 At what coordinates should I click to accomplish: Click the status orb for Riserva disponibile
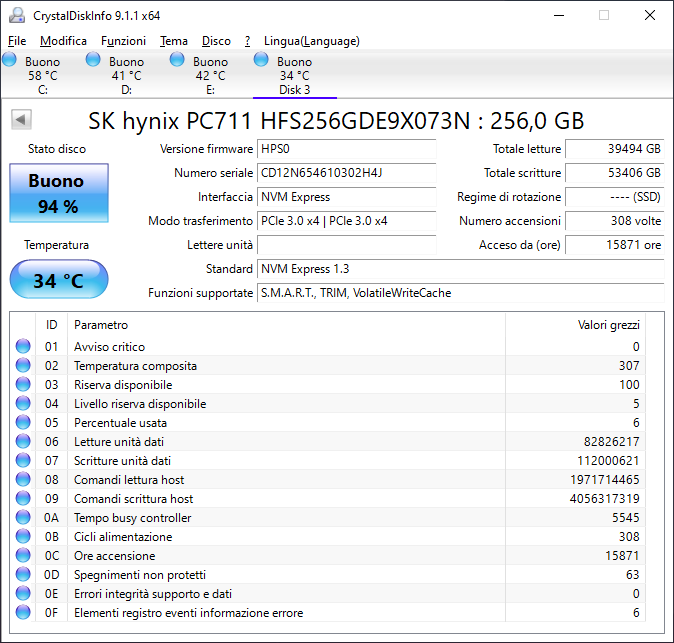(23, 384)
